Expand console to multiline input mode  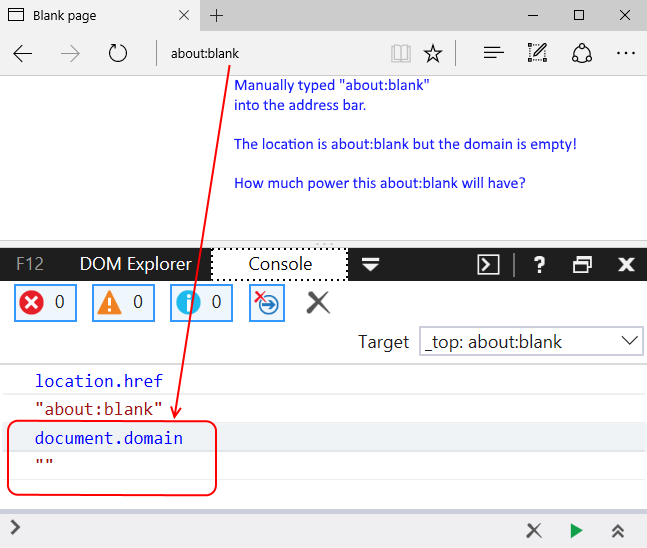619,531
